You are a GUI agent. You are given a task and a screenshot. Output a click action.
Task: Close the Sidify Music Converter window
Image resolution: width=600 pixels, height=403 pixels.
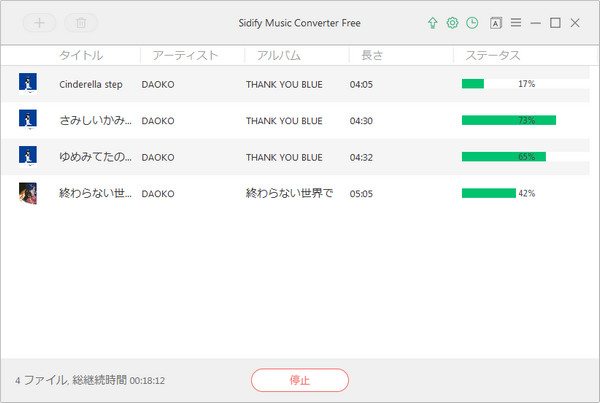pyautogui.click(x=575, y=23)
